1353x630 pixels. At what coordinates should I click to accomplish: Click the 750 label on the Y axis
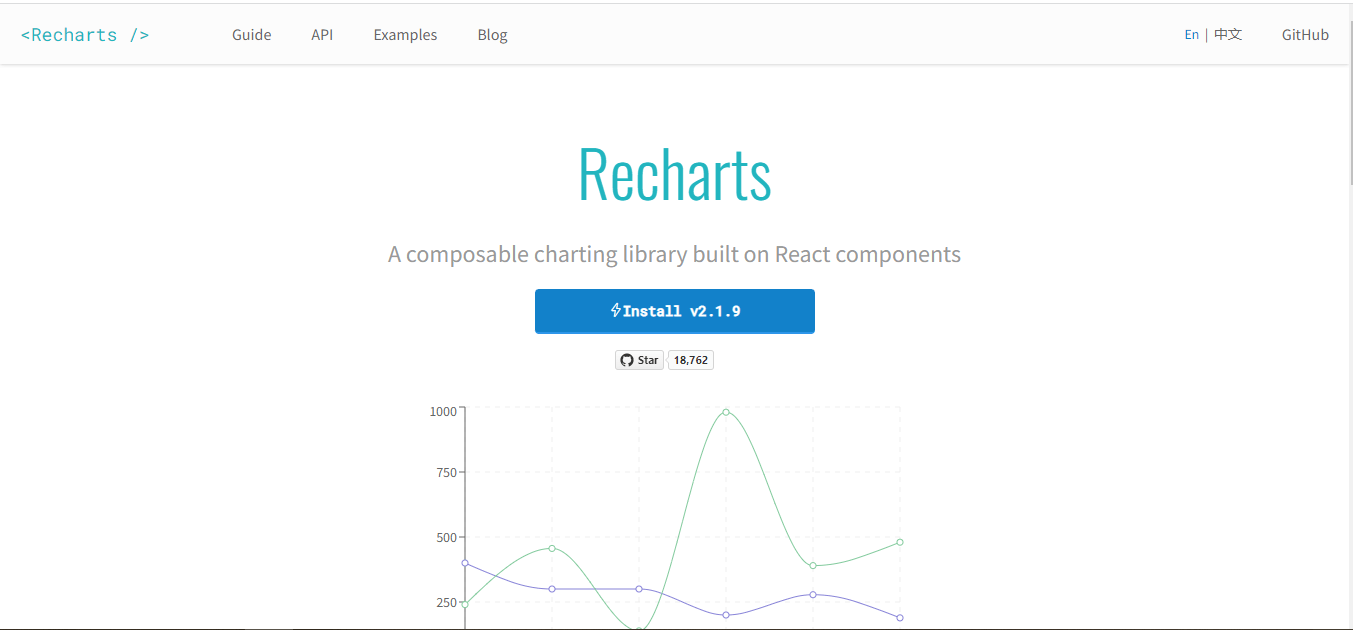(445, 470)
